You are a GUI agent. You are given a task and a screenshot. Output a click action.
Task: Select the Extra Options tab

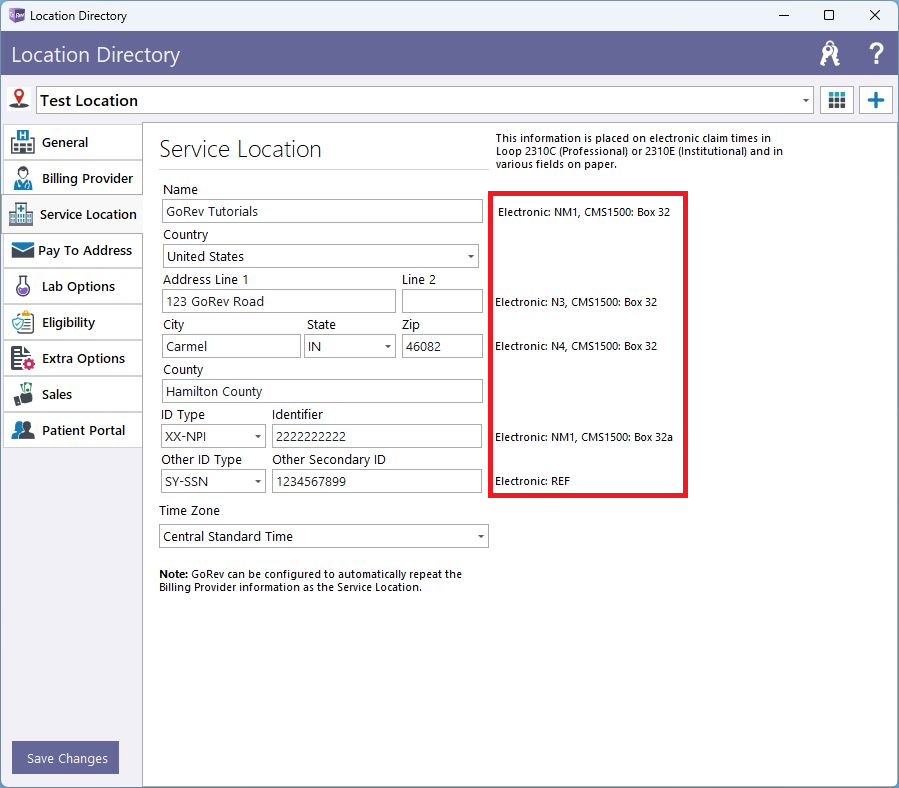(x=73, y=358)
